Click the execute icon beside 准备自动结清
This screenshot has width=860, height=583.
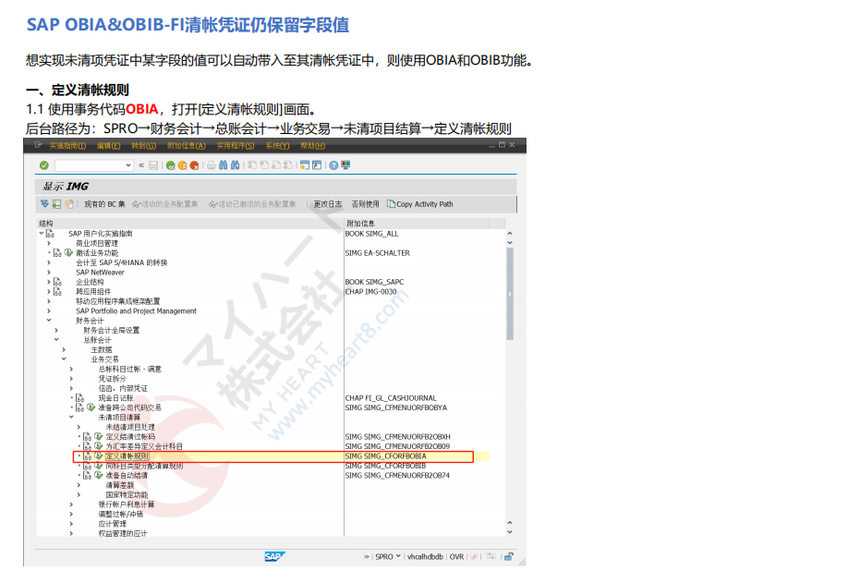pos(99,475)
